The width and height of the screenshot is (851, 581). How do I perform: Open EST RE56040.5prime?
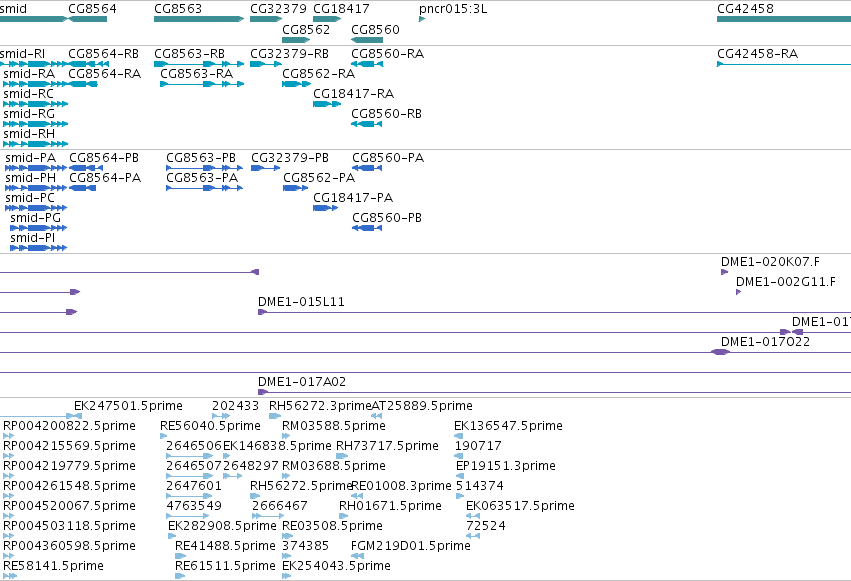pos(210,426)
